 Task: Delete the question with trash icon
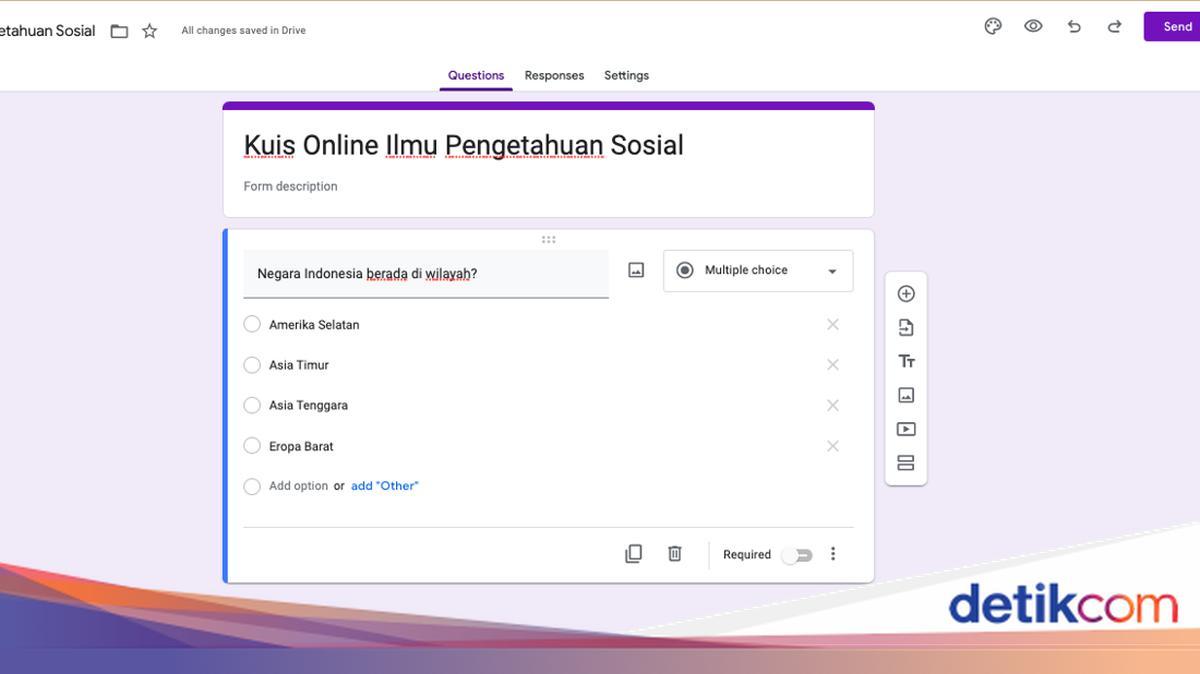pyautogui.click(x=675, y=554)
